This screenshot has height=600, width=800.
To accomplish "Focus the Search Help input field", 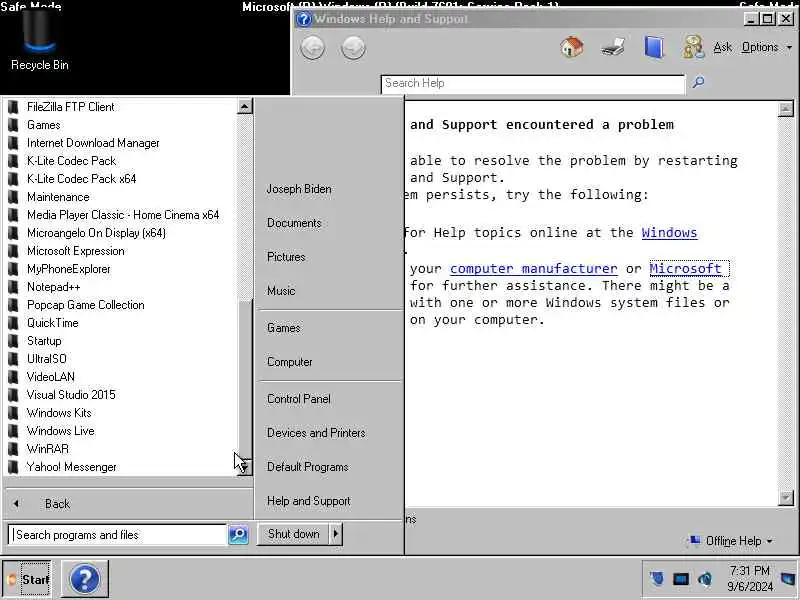I will pos(533,84).
